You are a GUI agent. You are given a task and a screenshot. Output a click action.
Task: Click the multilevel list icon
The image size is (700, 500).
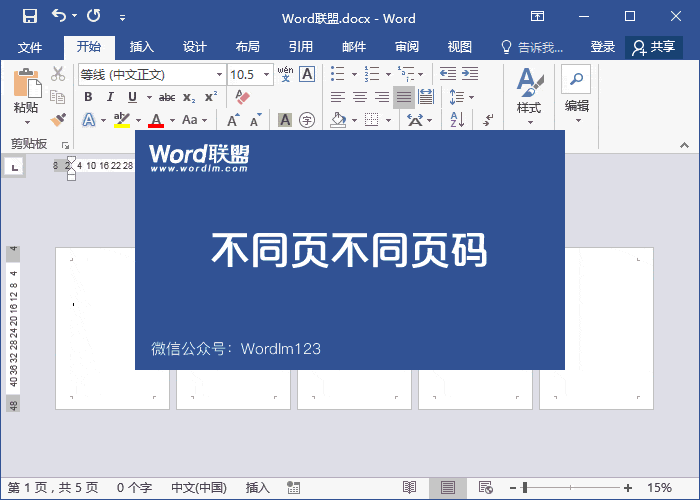(x=405, y=74)
